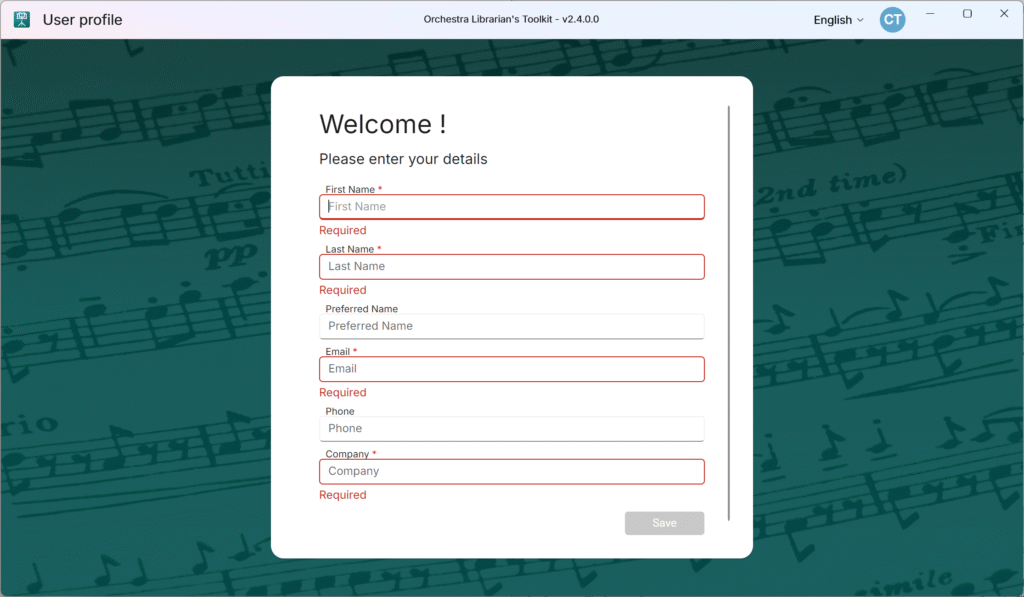The height and width of the screenshot is (597, 1024).
Task: Click the Company field label
Action: 348,454
